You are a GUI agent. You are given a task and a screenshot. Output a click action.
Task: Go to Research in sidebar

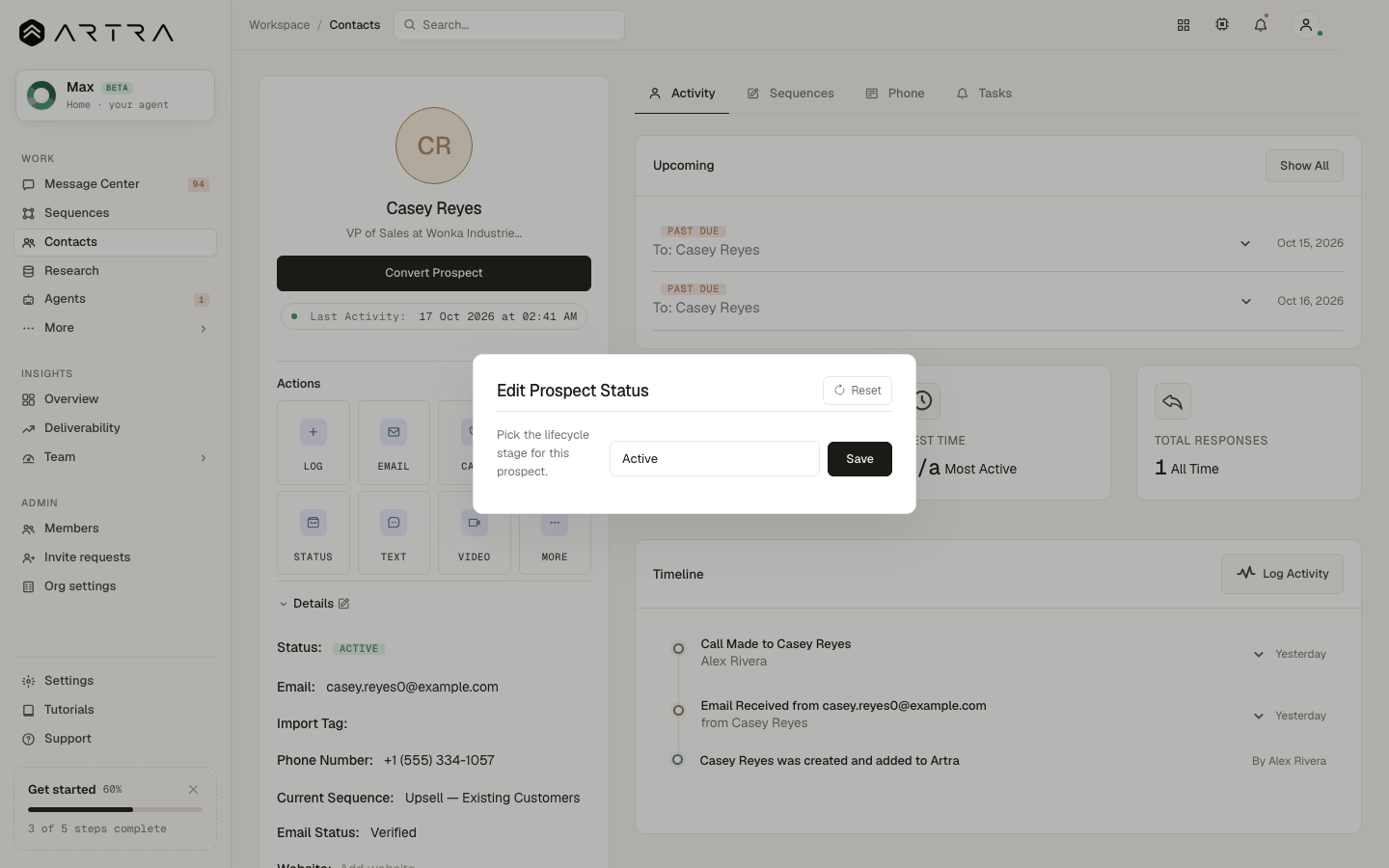tap(115, 271)
